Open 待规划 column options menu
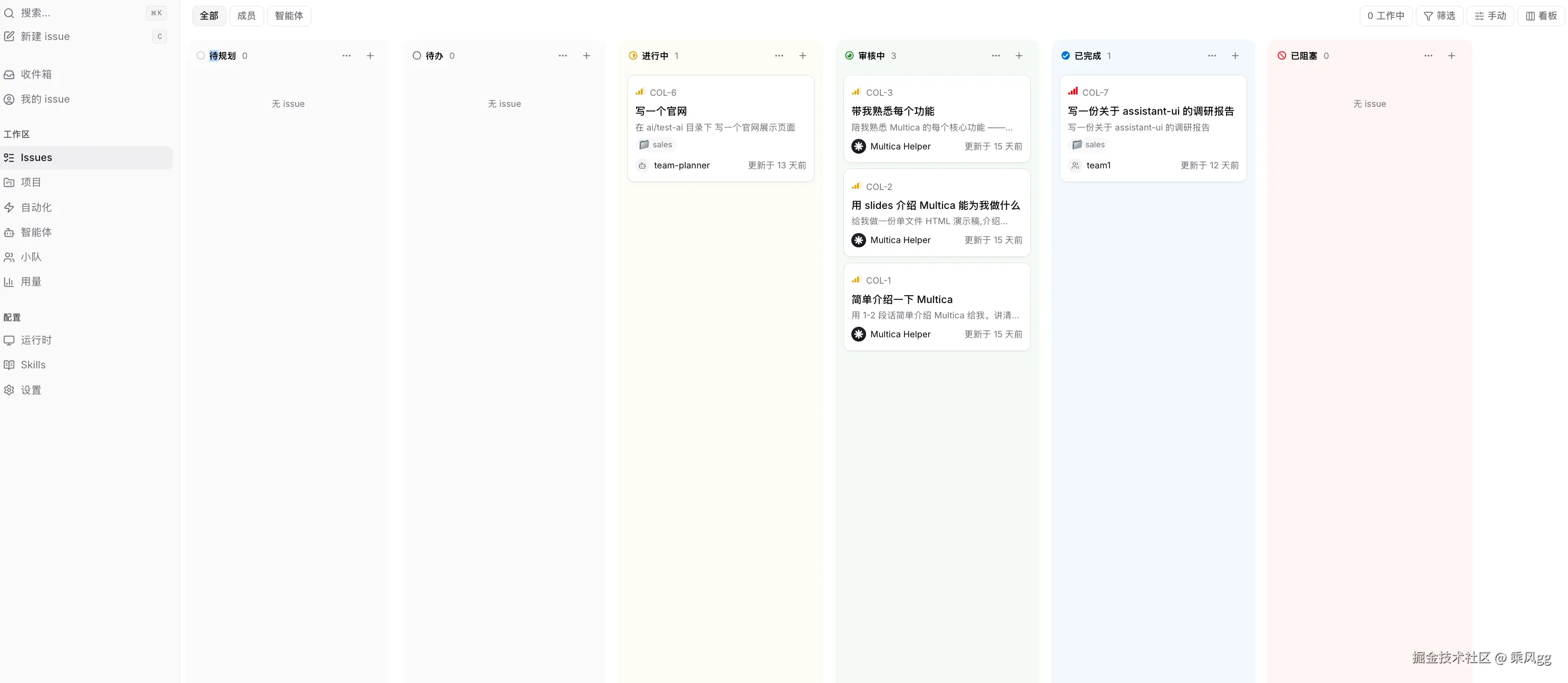 pos(346,56)
